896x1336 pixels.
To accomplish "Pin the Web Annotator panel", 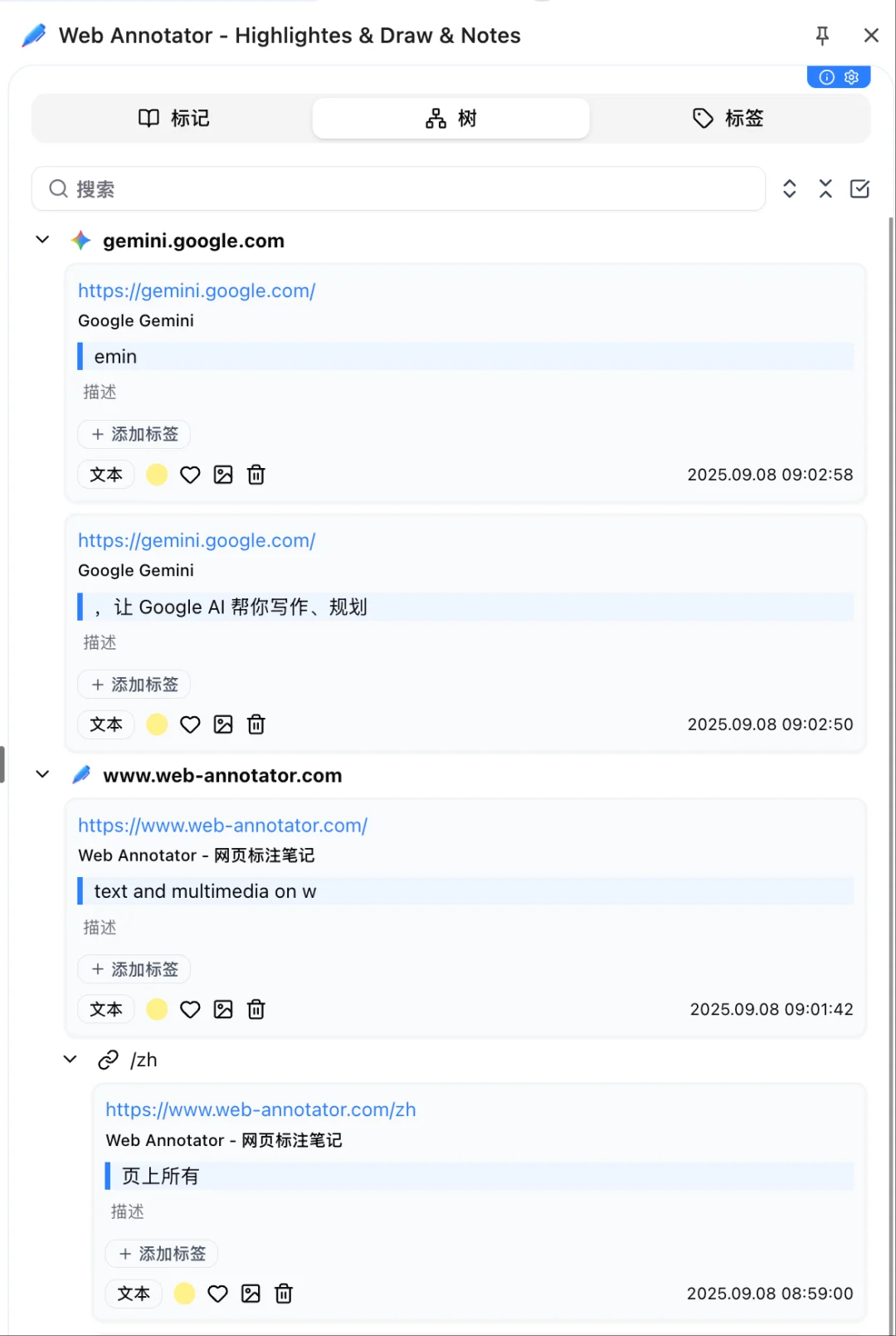I will [822, 35].
